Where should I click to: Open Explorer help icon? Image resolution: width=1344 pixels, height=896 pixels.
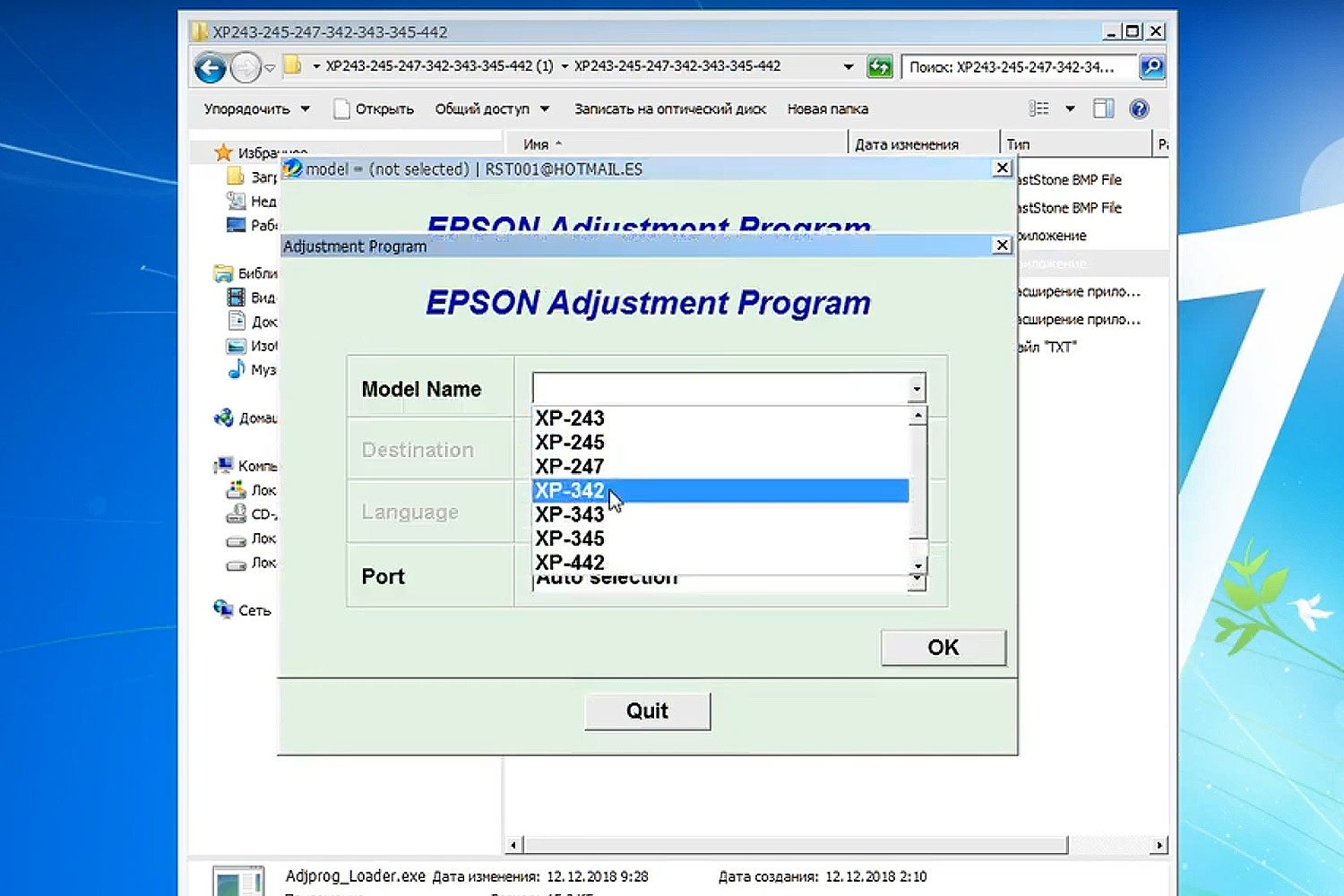1139,109
